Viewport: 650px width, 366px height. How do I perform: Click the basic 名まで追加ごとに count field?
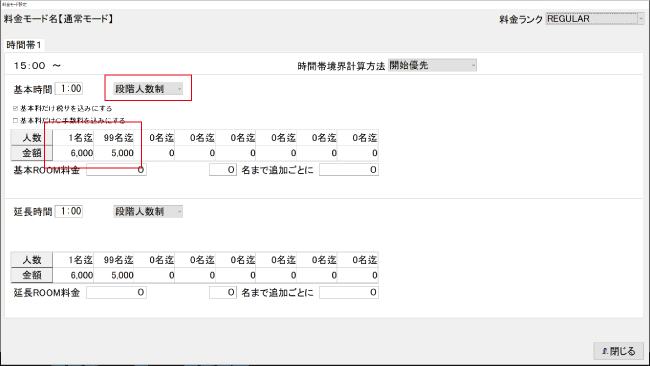pyautogui.click(x=223, y=170)
